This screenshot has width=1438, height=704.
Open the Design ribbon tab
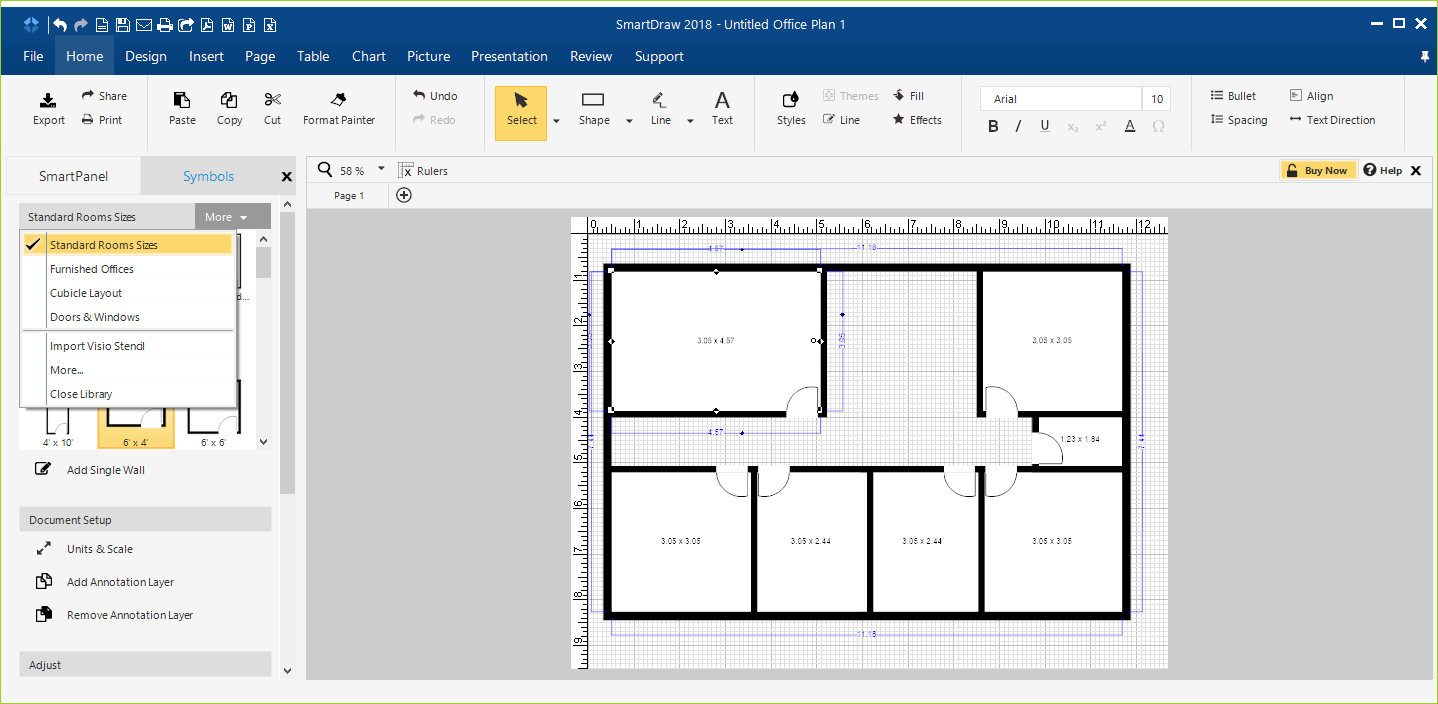pyautogui.click(x=146, y=56)
